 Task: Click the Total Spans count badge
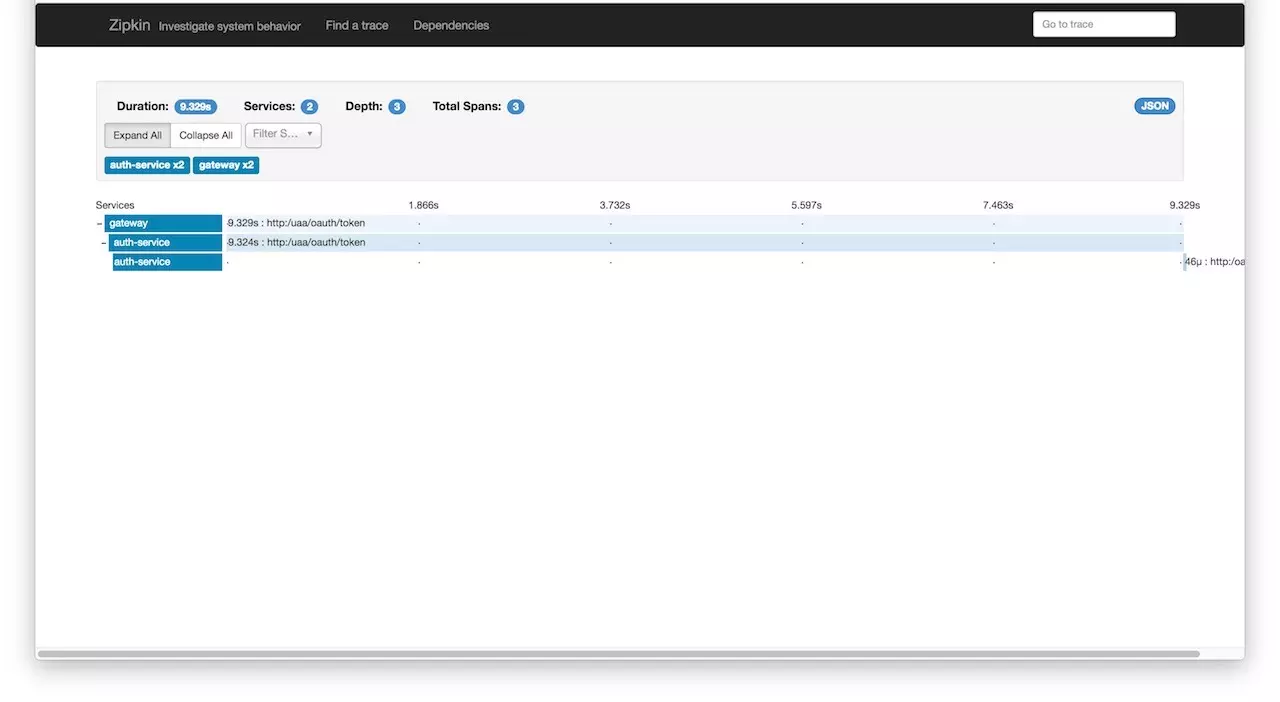pyautogui.click(x=515, y=107)
